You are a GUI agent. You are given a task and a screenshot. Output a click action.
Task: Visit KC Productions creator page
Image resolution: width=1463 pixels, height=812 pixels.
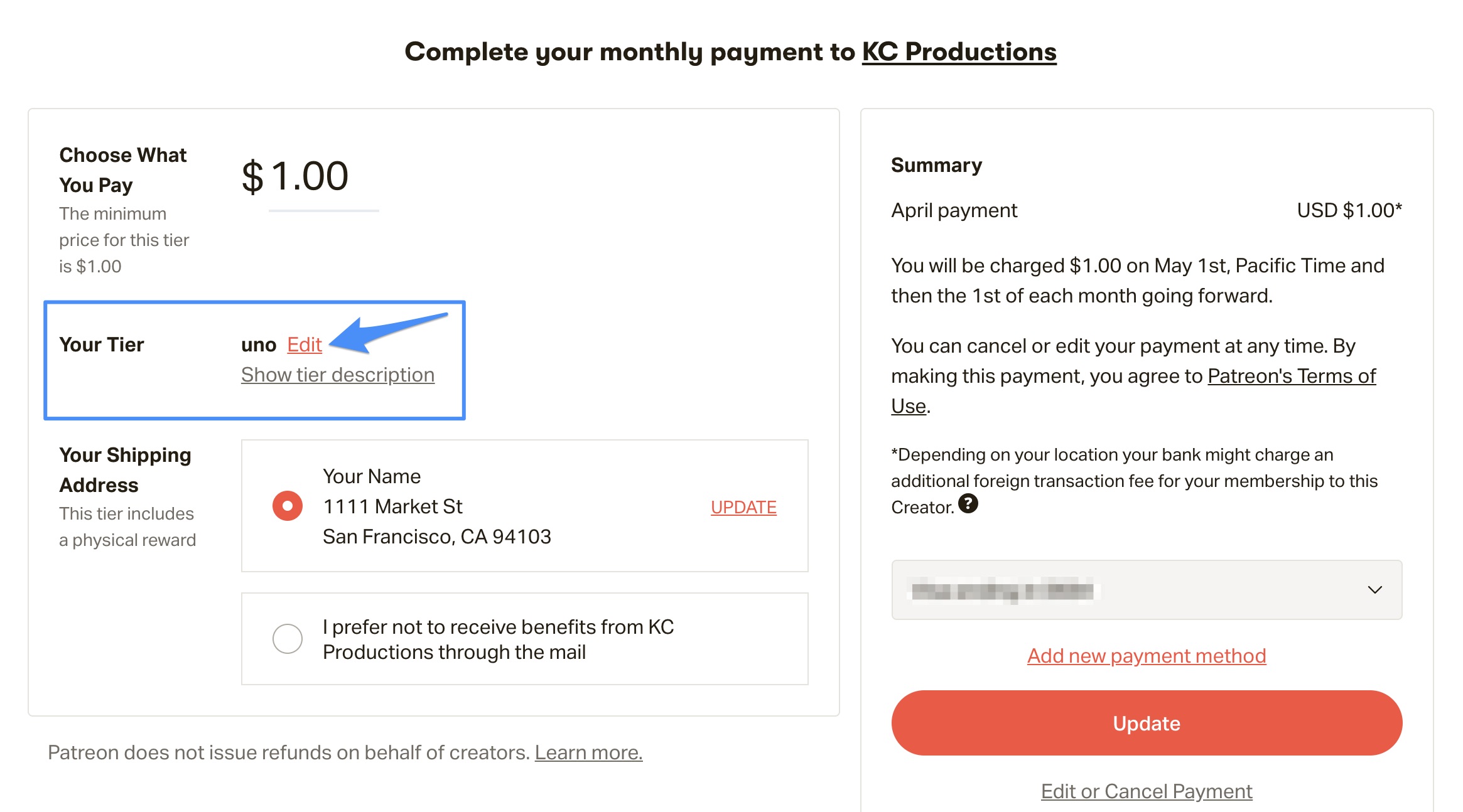coord(959,51)
